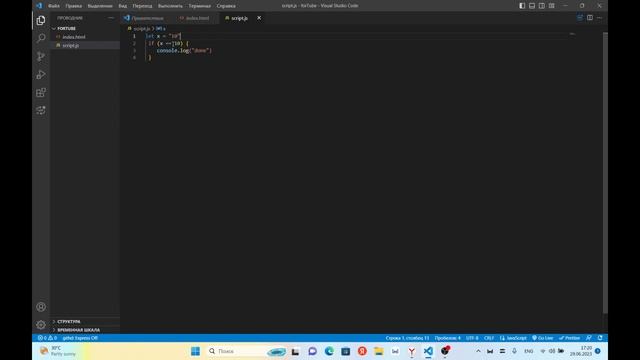Toggle bottom panel layout button
Image resolution: width=640 pixels, height=360 pixels.
[x=532, y=6]
